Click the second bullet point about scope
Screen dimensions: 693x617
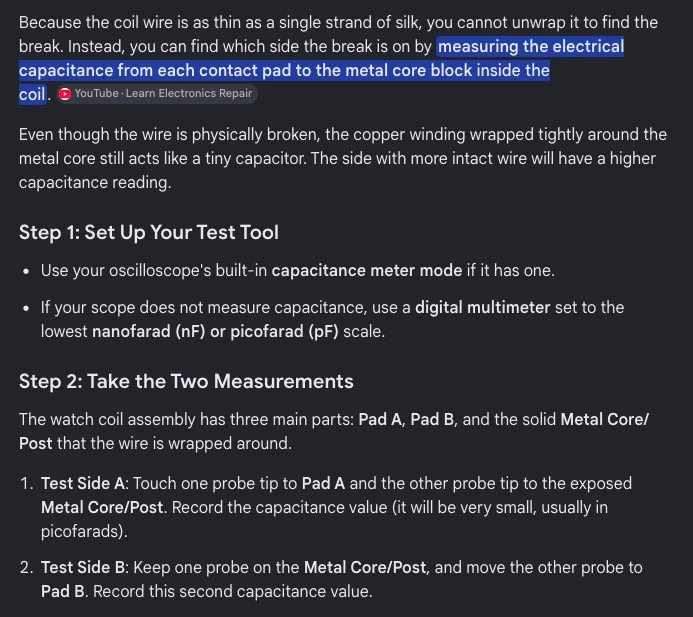[332, 319]
